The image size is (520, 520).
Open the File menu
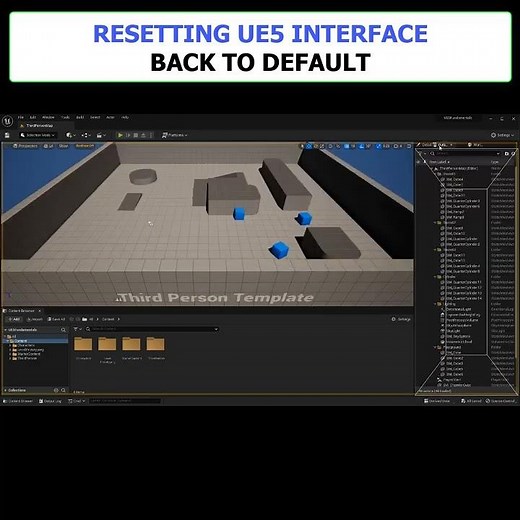click(21, 117)
